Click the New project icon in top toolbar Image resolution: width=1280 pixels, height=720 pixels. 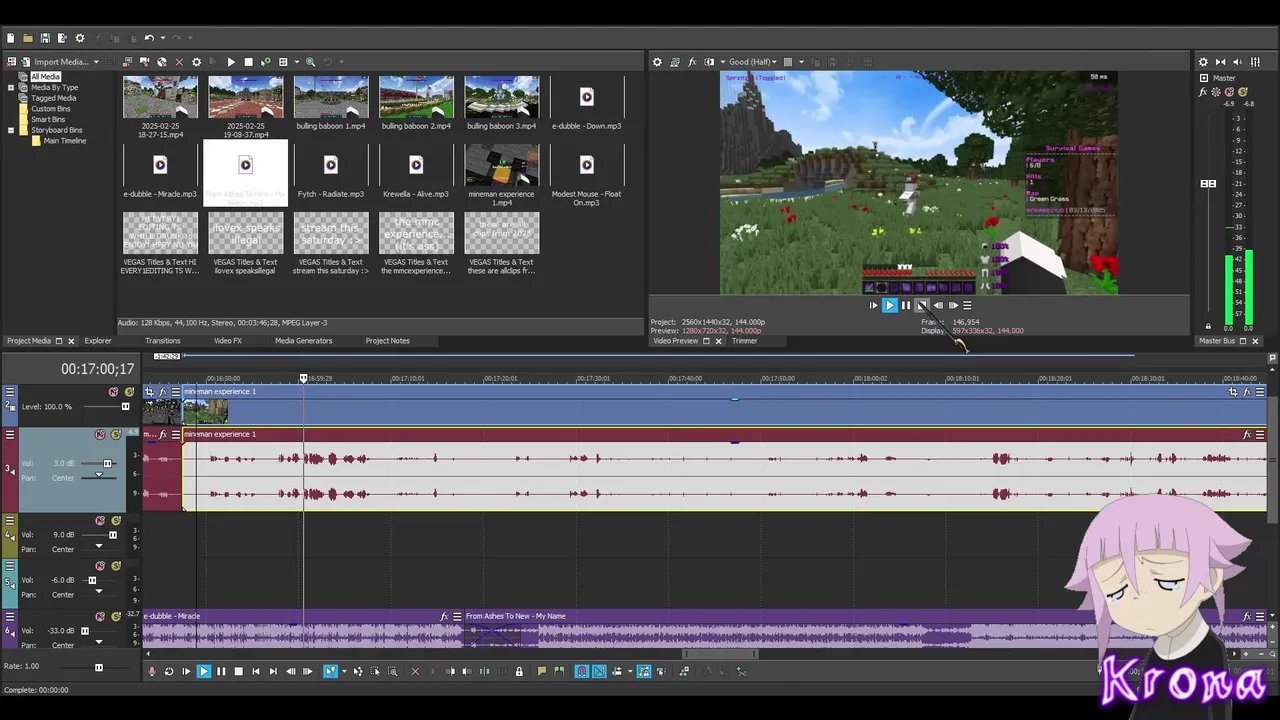click(11, 38)
